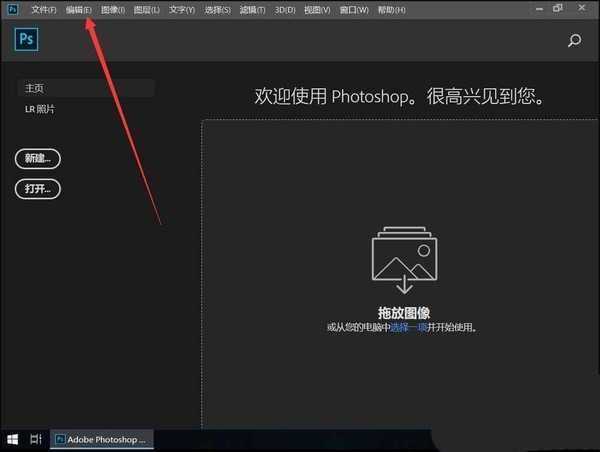Click Adobe Photoshop taskbar button
The height and width of the screenshot is (452, 600).
(102, 439)
